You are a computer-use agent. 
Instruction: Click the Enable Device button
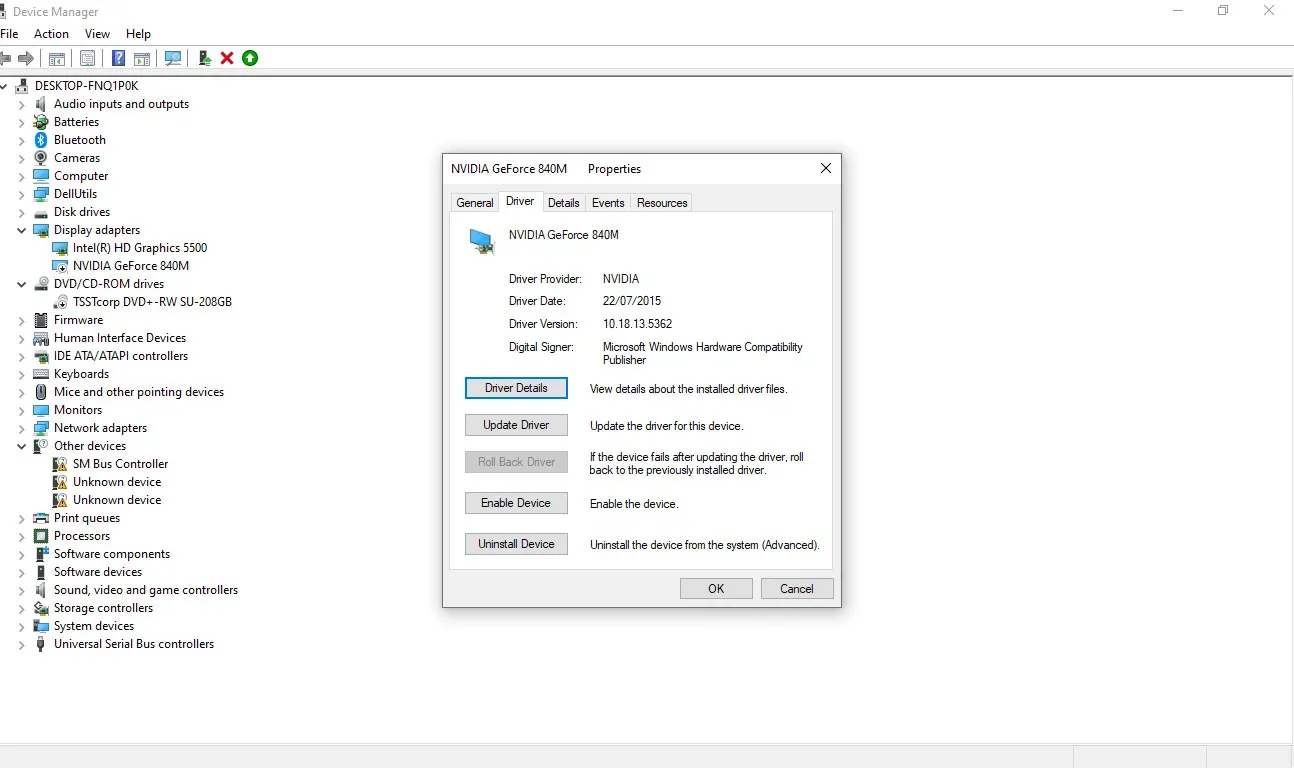tap(516, 503)
